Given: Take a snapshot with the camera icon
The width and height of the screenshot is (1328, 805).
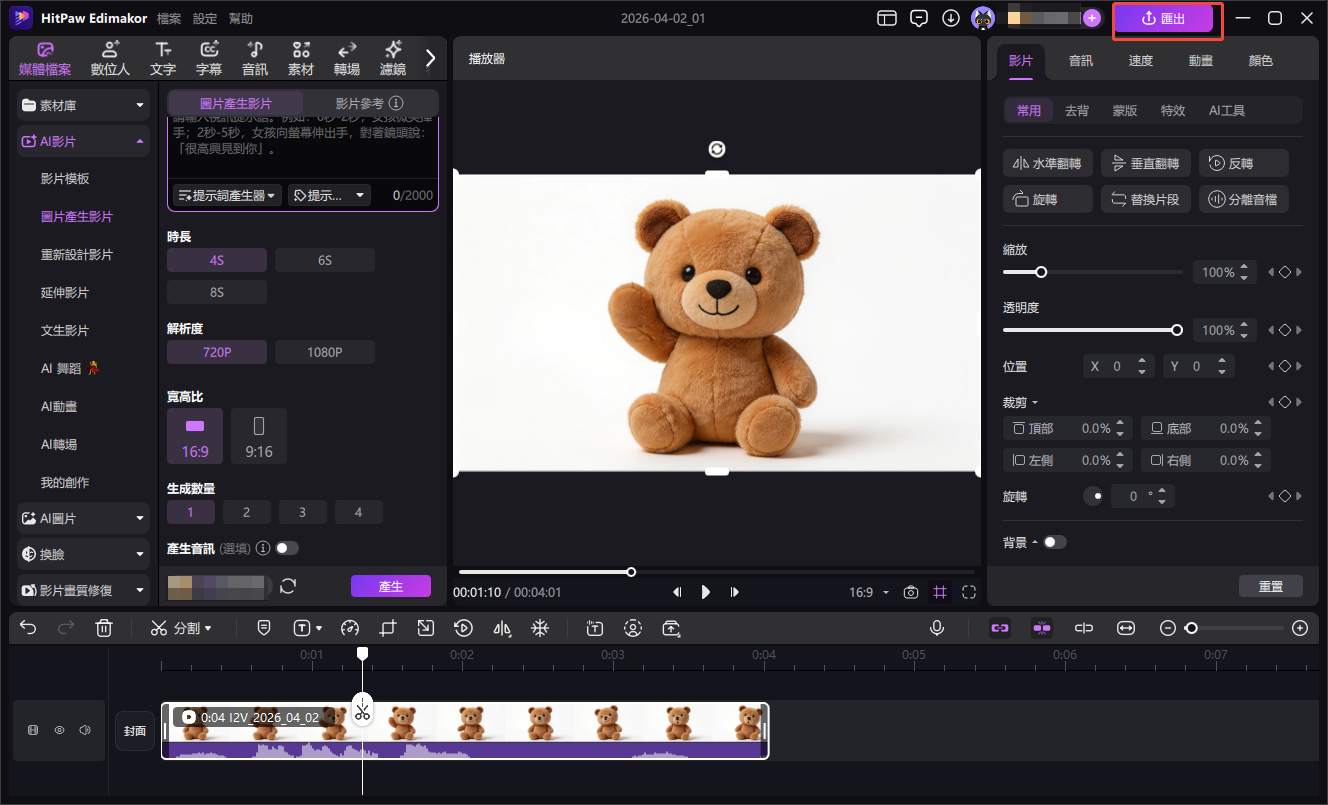Looking at the screenshot, I should pyautogui.click(x=910, y=592).
